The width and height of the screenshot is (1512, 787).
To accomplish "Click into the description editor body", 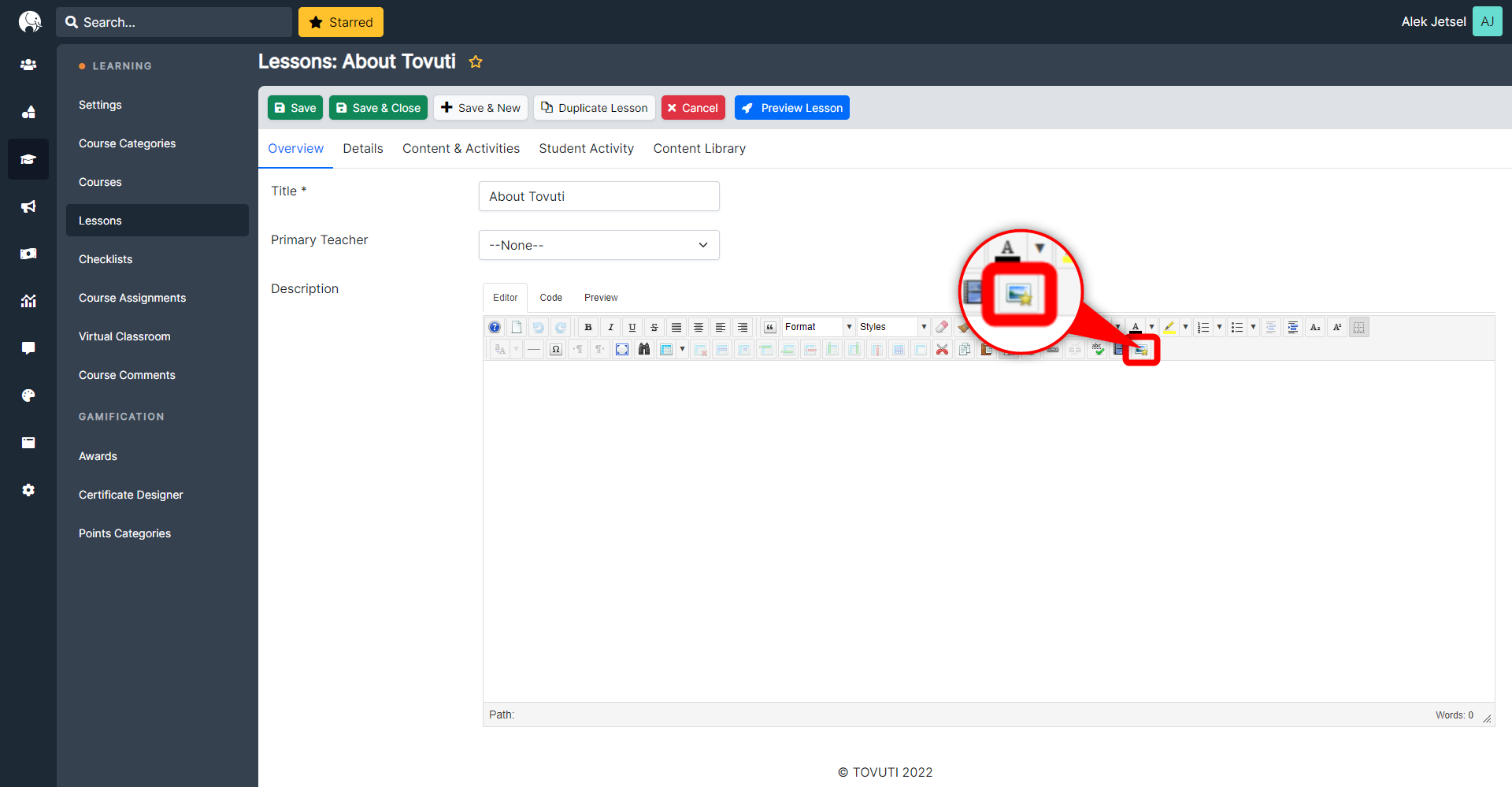I will pos(988,532).
